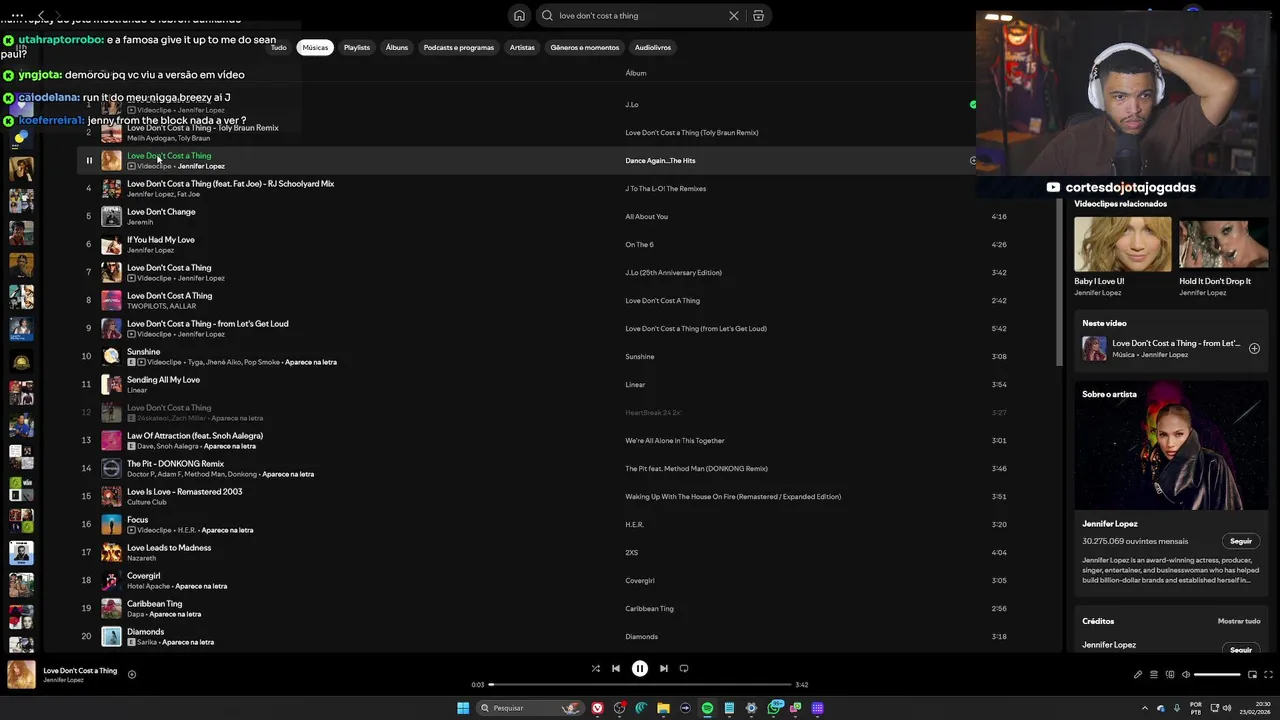Viewport: 1280px width, 720px height.
Task: Open Jennifer Lopez link in now-playing bar
Action: [63, 680]
